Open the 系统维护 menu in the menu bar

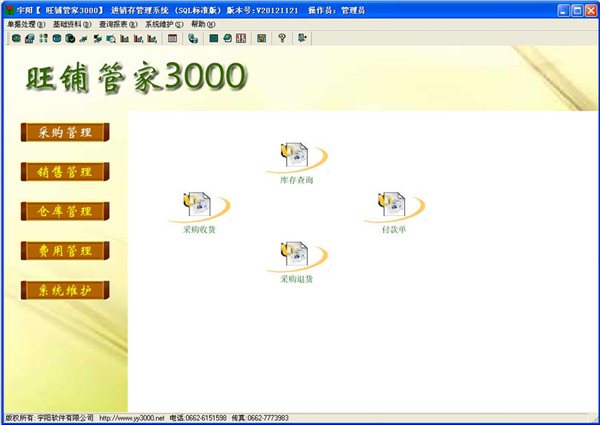(164, 24)
